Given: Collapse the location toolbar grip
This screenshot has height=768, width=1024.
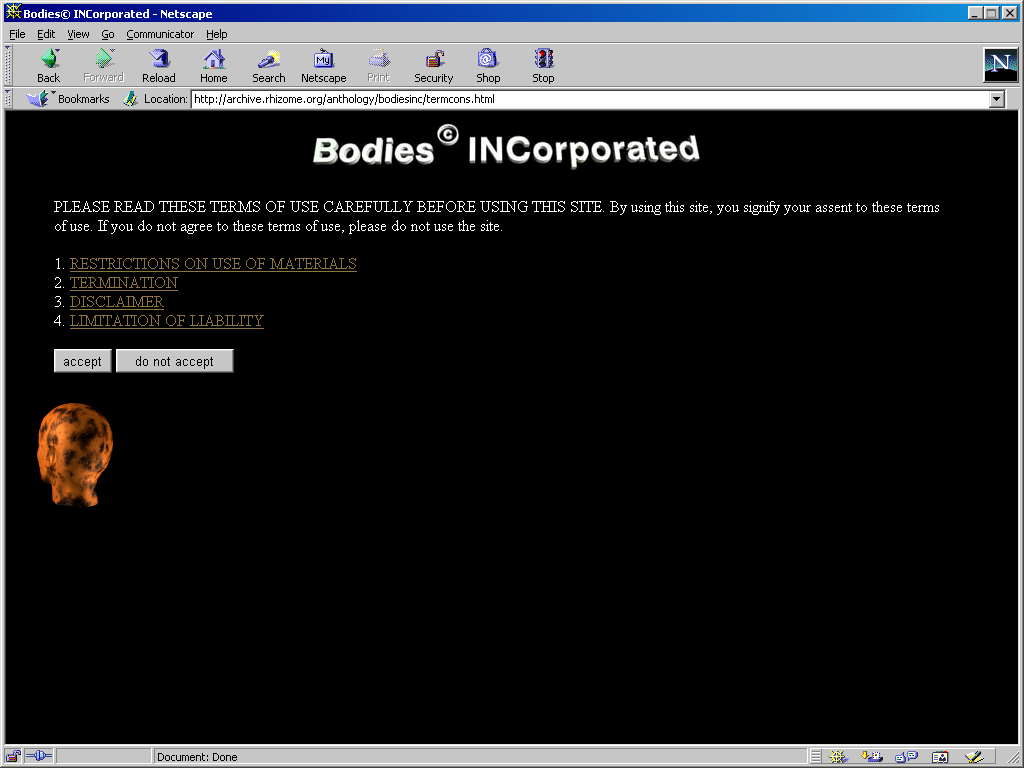Looking at the screenshot, I should (x=8, y=99).
